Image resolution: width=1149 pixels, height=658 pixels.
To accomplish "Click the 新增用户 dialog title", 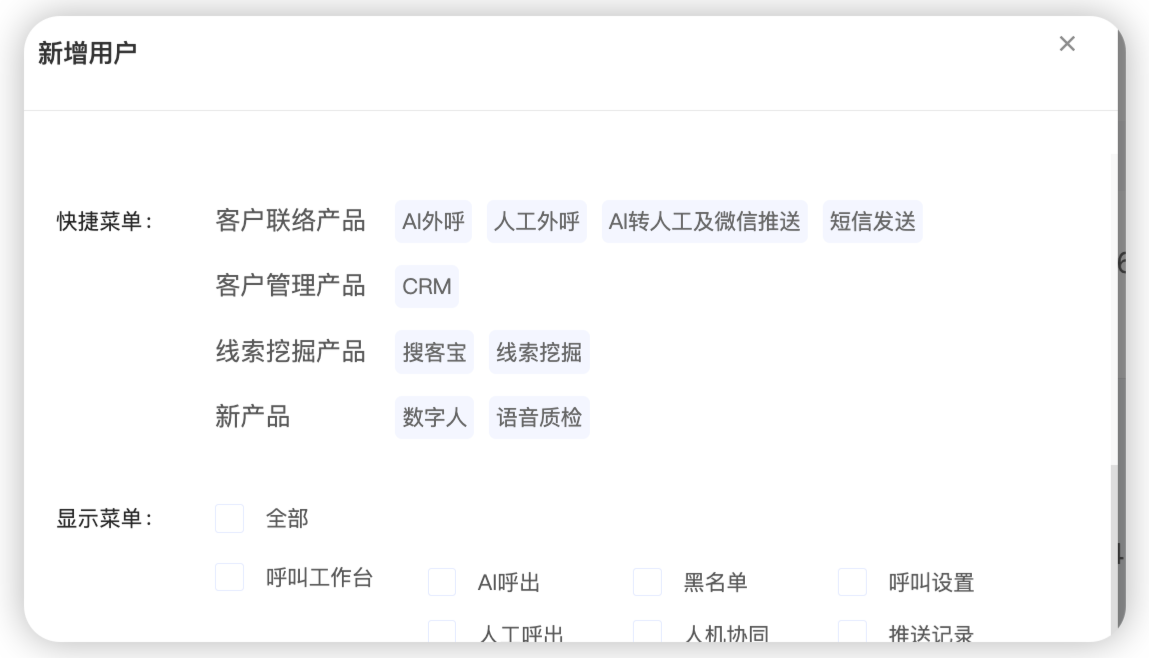I will (x=87, y=53).
